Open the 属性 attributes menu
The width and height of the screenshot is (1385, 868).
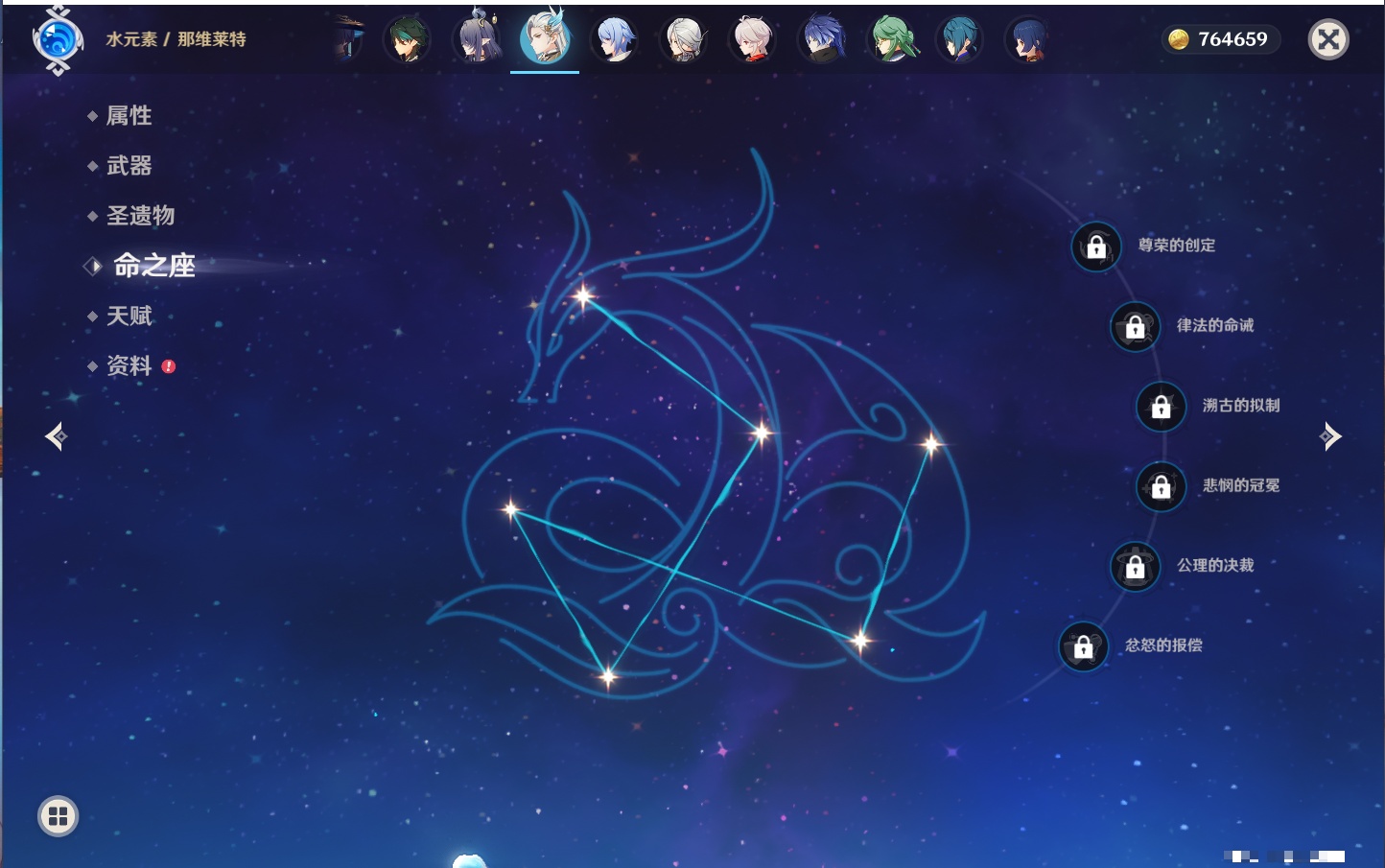coord(129,116)
